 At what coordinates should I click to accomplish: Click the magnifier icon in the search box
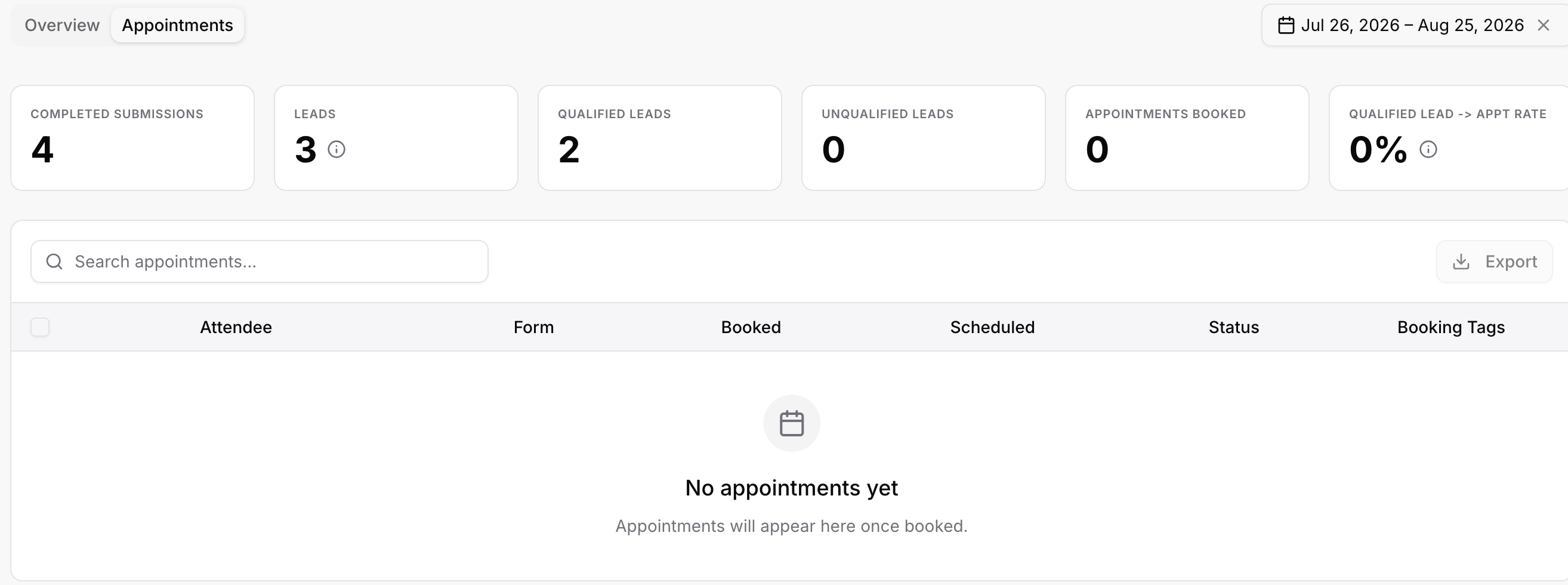[x=54, y=262]
